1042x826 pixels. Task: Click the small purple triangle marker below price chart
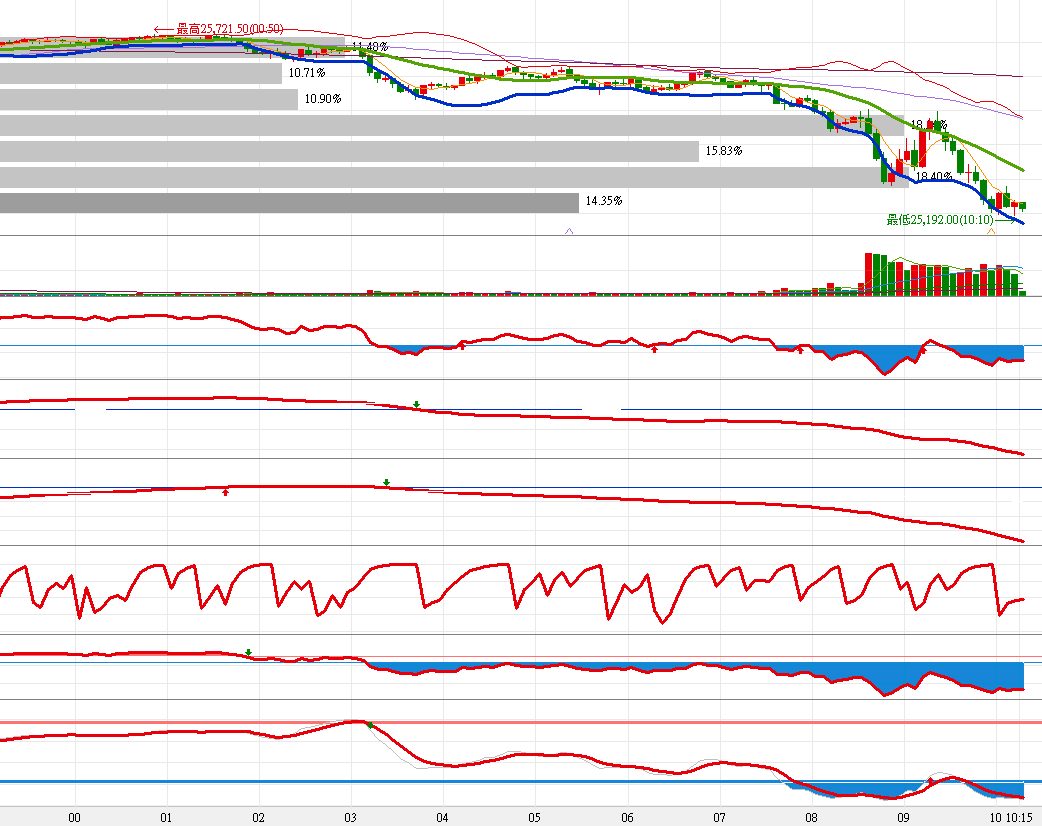click(x=569, y=231)
